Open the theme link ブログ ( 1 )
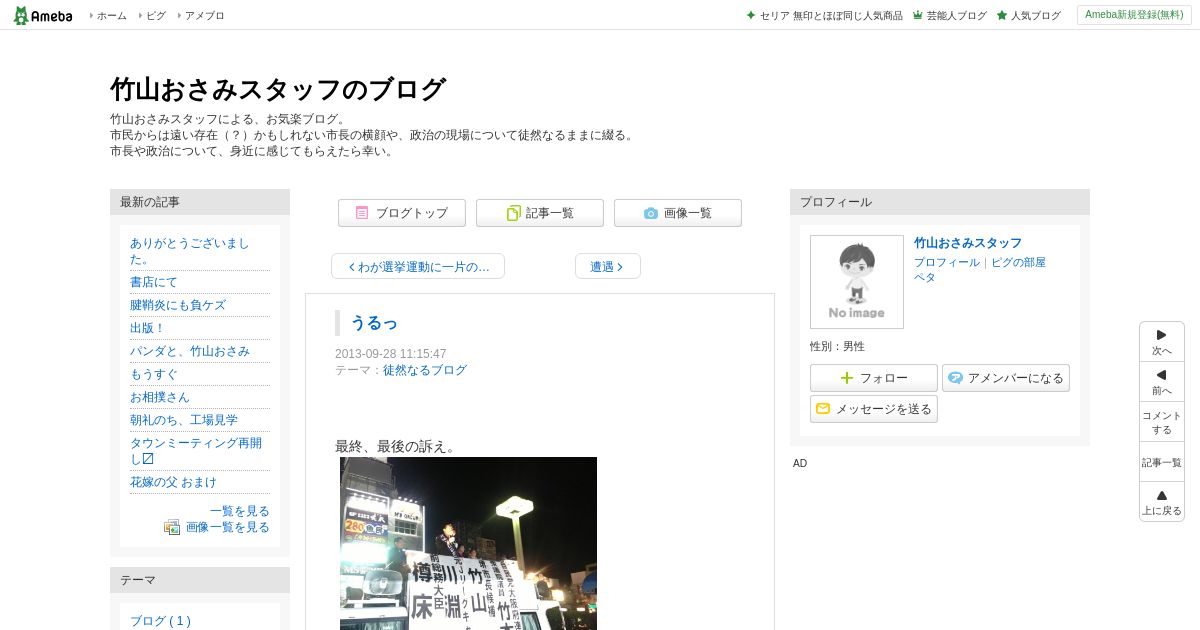This screenshot has height=630, width=1200. 160,621
